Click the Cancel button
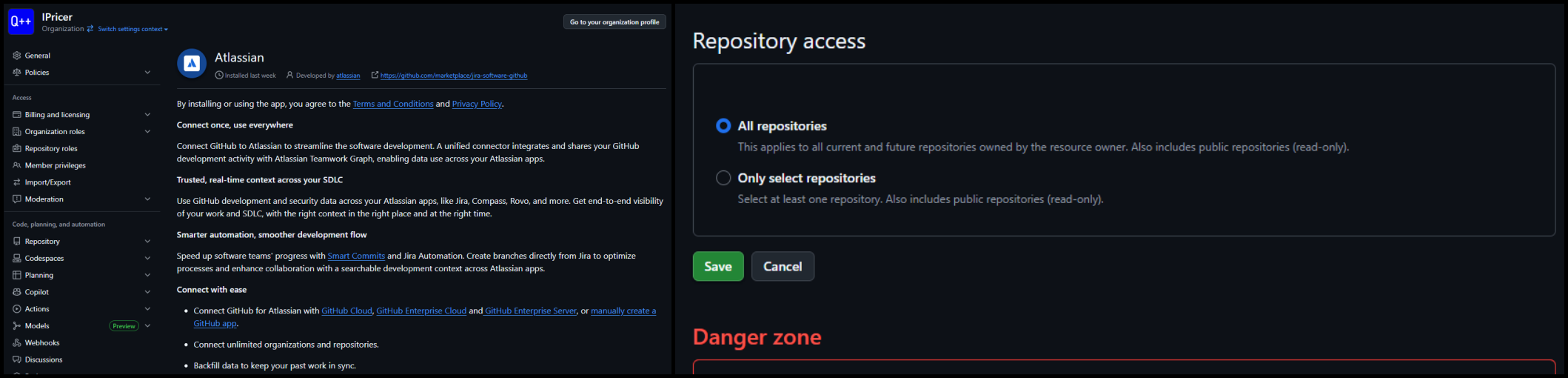 tap(783, 267)
